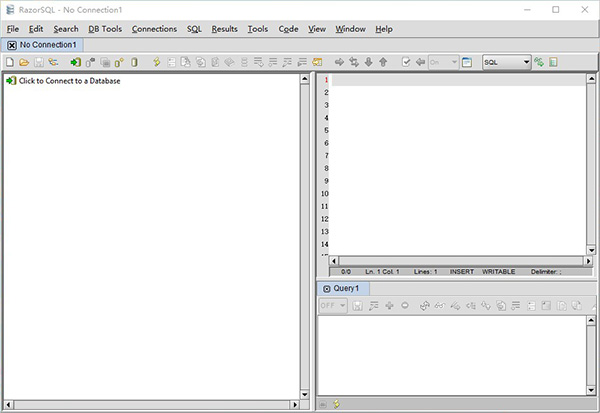Image resolution: width=600 pixels, height=413 pixels.
Task: Click the right arrow icon in toolbar
Action: pos(340,62)
